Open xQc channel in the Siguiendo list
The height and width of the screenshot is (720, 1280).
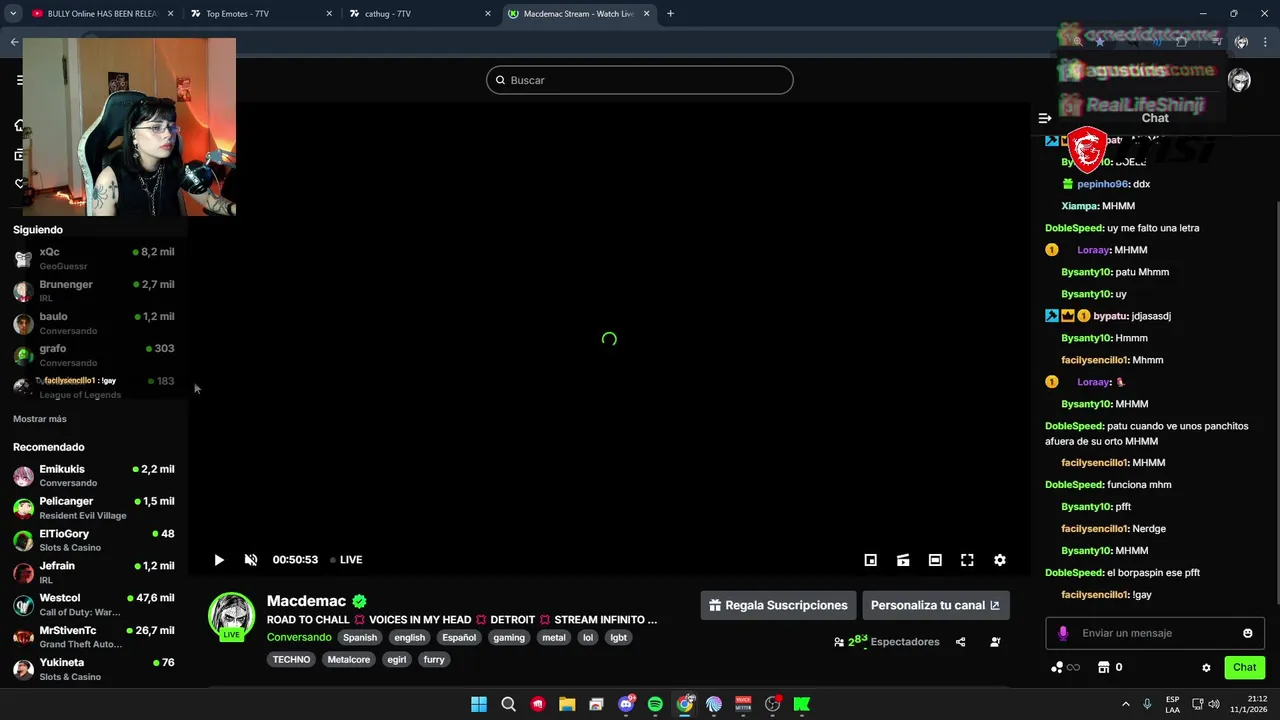[x=94, y=258]
